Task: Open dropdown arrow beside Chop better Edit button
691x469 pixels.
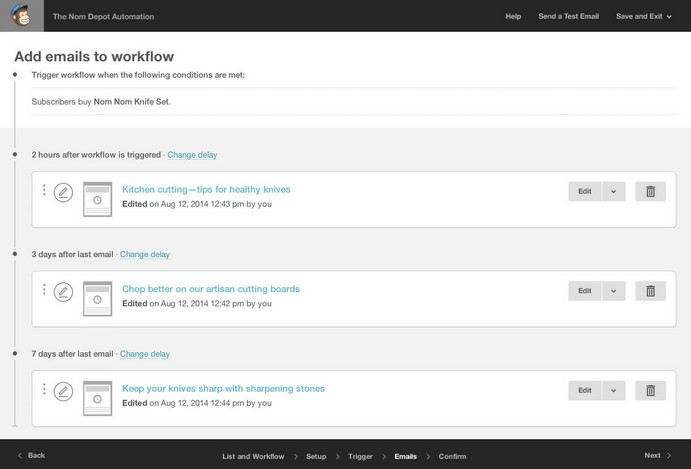Action: click(614, 291)
